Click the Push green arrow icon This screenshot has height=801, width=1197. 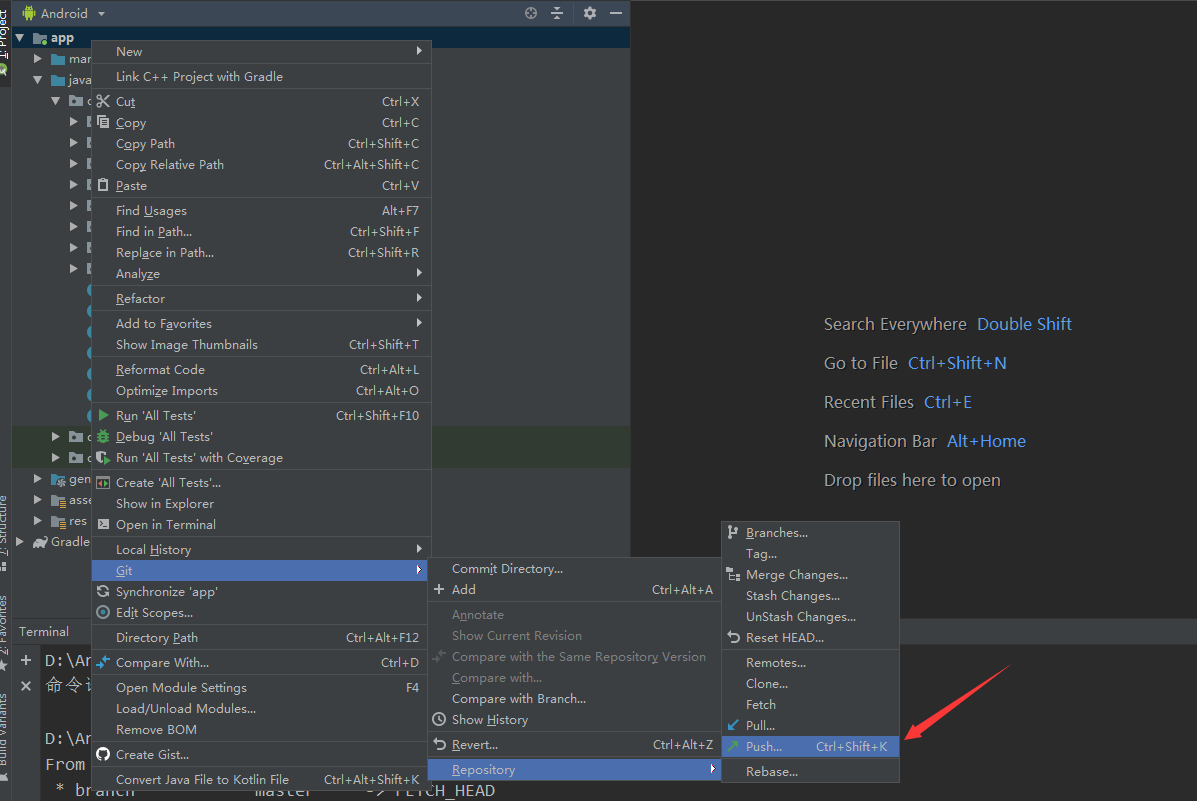tap(733, 746)
